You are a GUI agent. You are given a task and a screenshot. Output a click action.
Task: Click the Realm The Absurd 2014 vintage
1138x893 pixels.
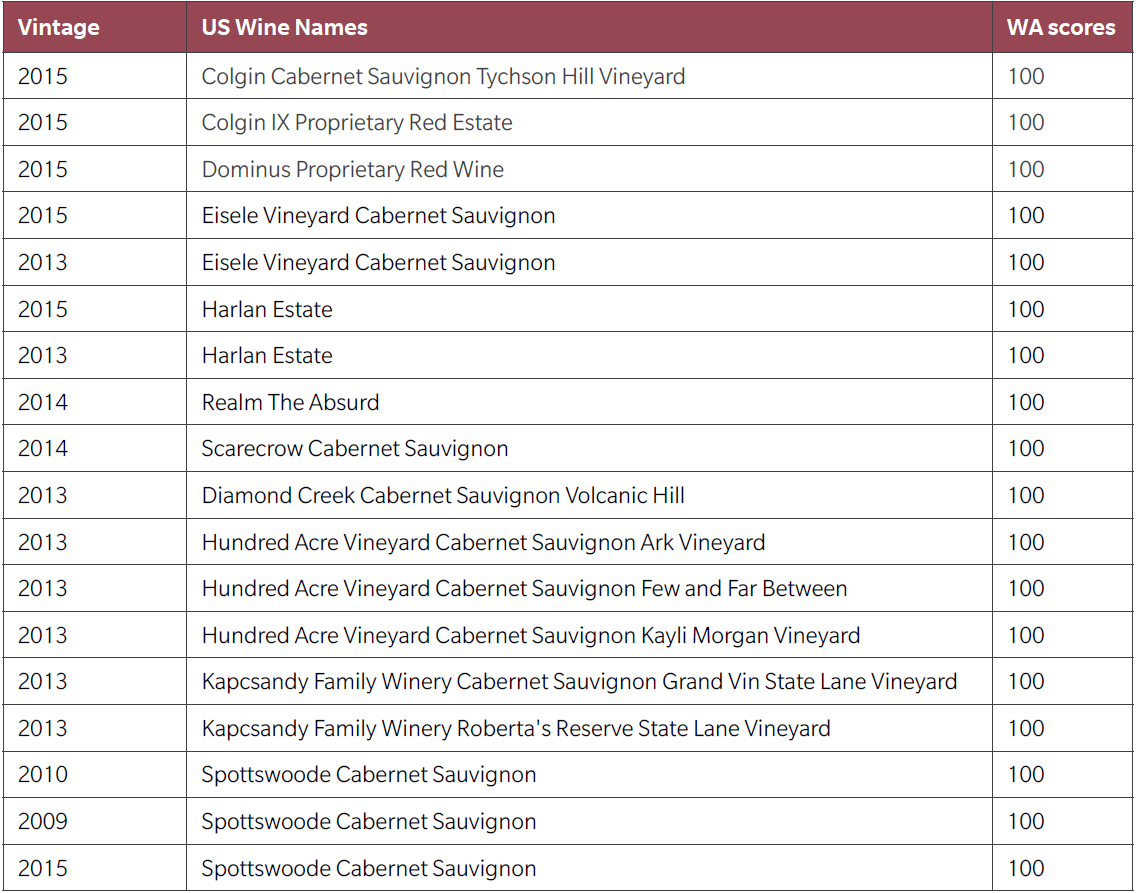click(43, 403)
